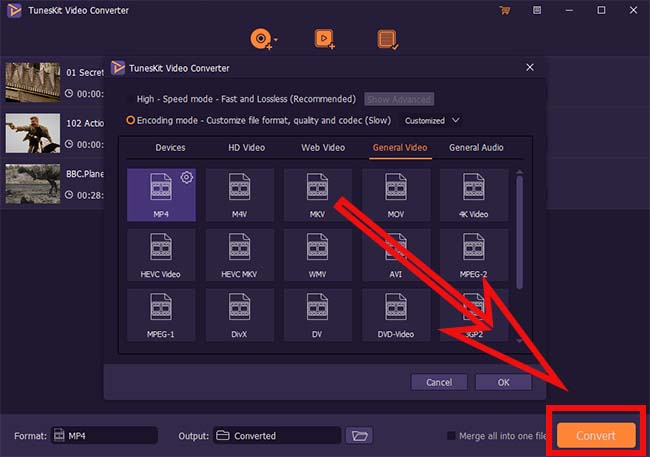
Task: Choose the M4V format tile
Action: pos(240,194)
